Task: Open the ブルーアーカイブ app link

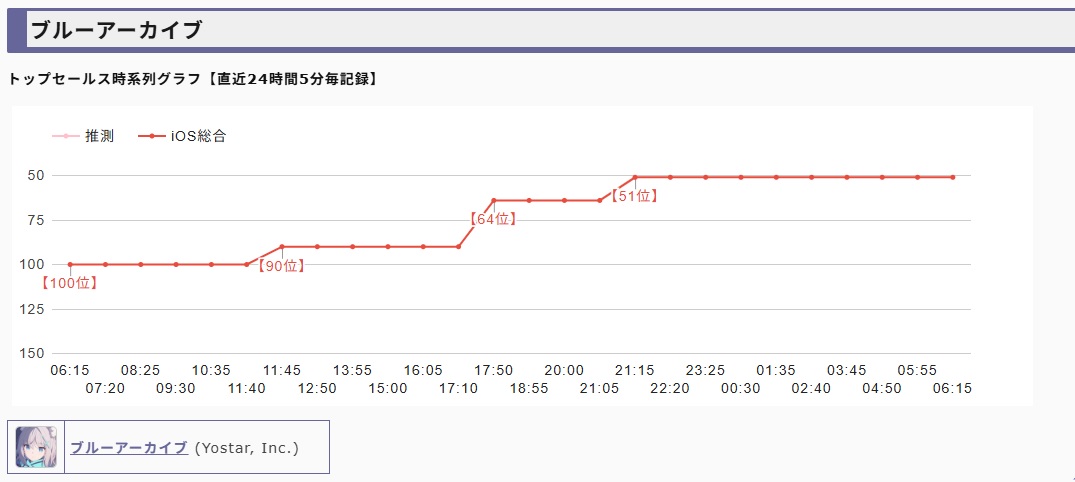Action: coord(129,448)
